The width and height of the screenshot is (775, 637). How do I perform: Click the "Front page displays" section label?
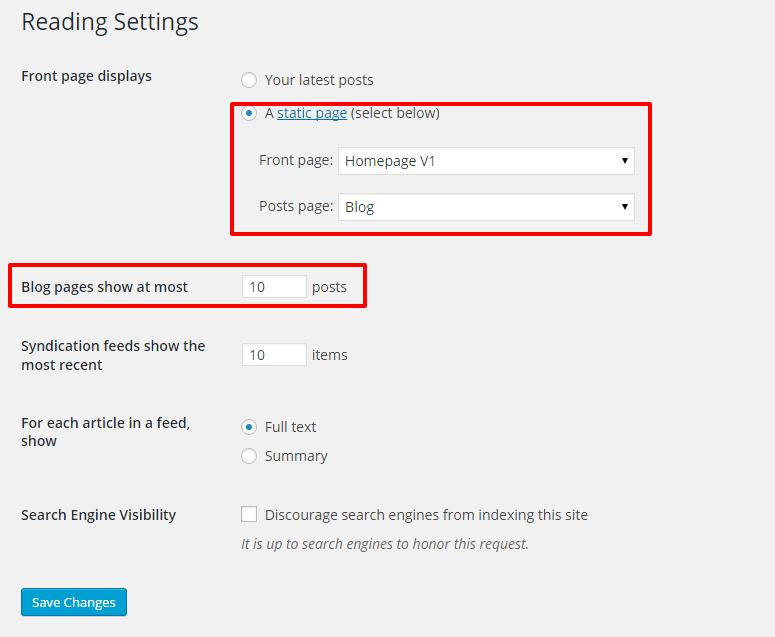click(x=86, y=76)
